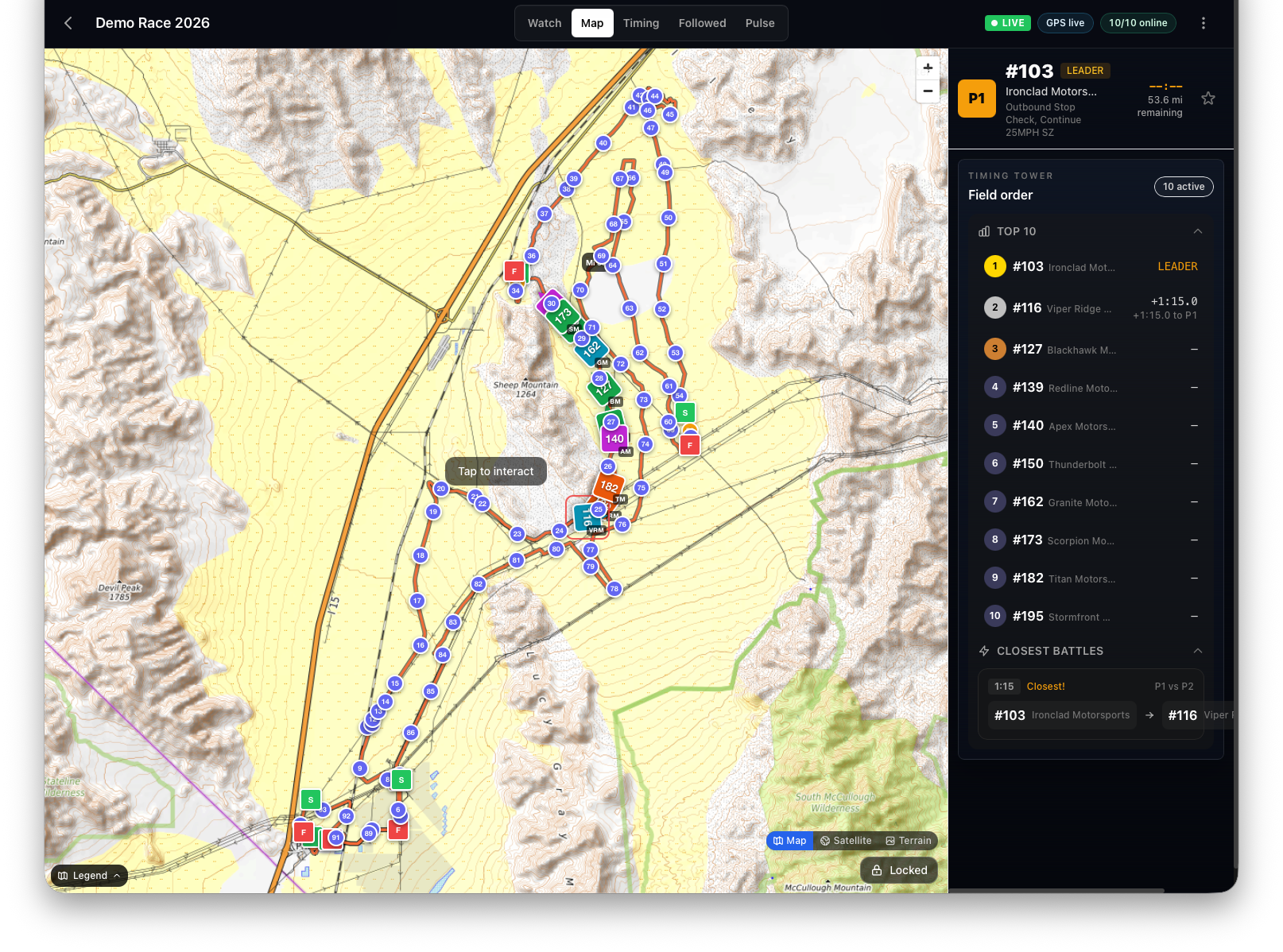The width and height of the screenshot is (1283, 952).
Task: Select #173 Scorpion row
Action: pyautogui.click(x=1091, y=540)
